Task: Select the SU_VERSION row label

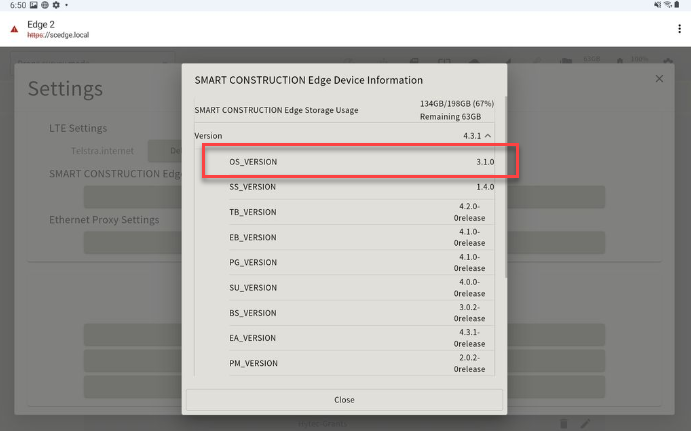Action: pos(253,287)
